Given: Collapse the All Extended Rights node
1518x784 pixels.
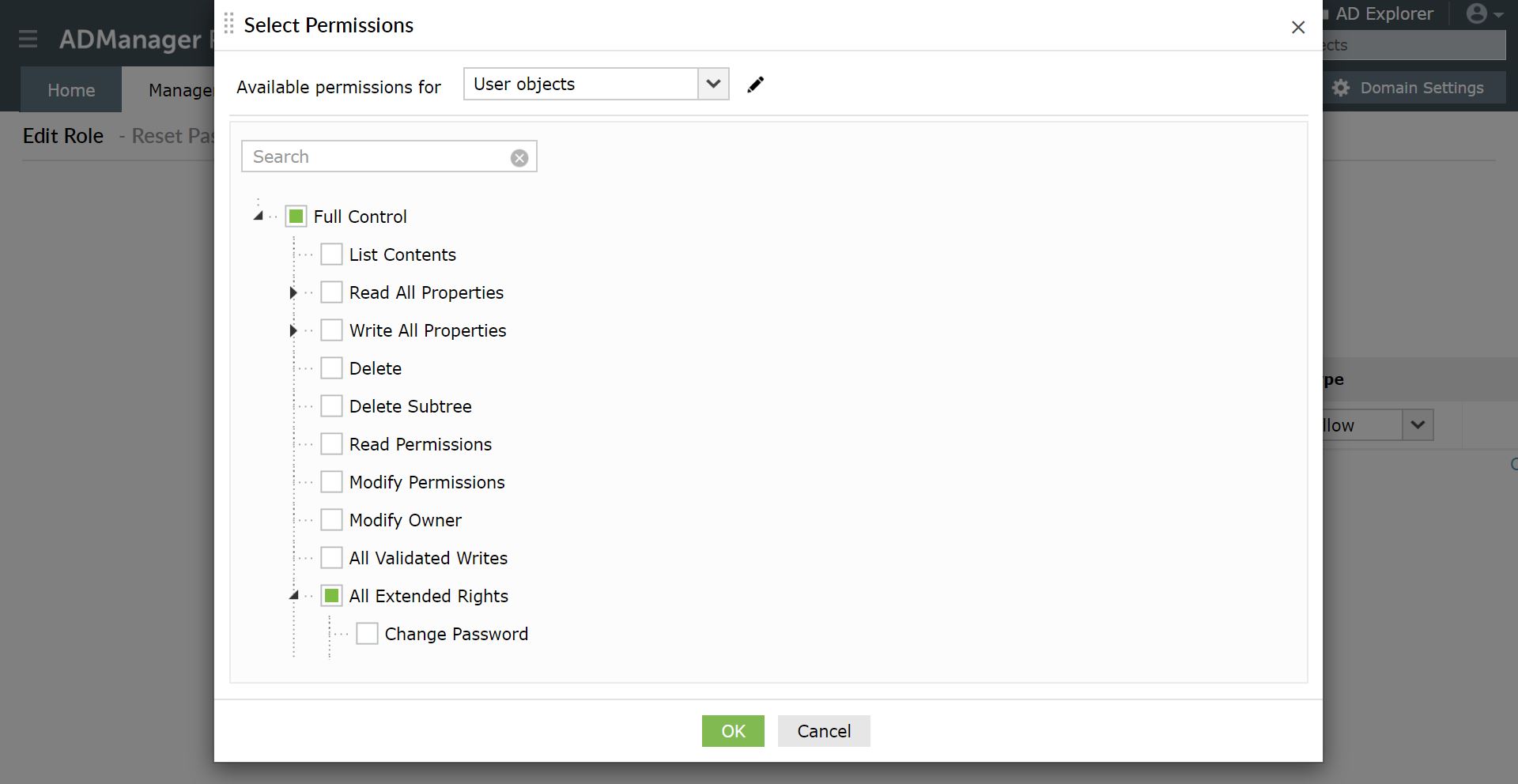Looking at the screenshot, I should click(294, 596).
